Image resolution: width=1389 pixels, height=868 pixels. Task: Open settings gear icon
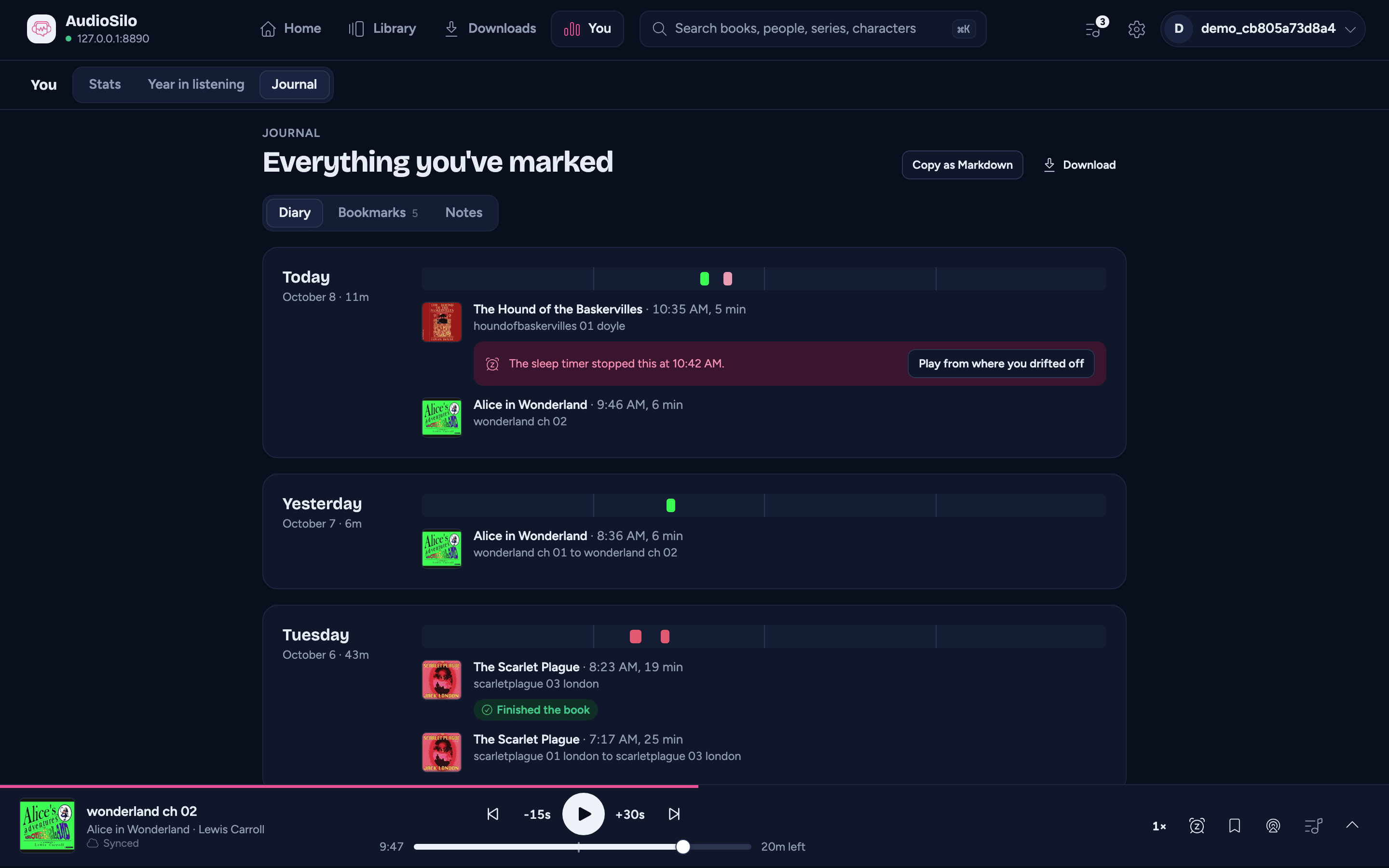coord(1136,29)
